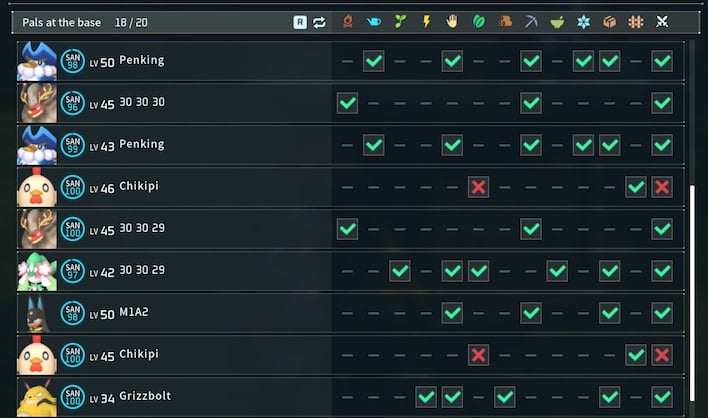The width and height of the screenshot is (708, 418).
Task: Select the Medicine Production bowl icon
Action: pyautogui.click(x=557, y=21)
